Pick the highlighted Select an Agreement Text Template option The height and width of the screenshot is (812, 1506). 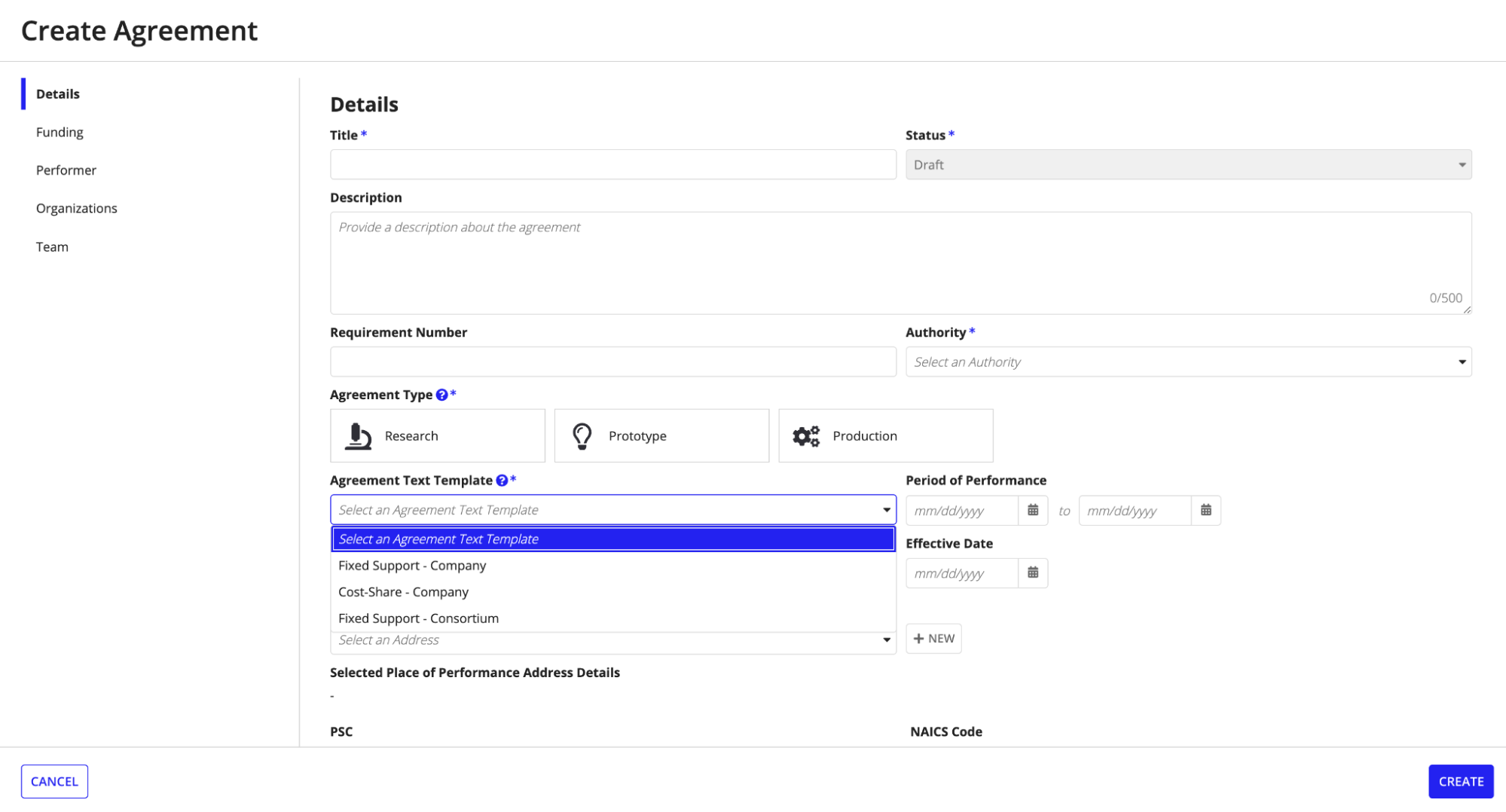613,539
